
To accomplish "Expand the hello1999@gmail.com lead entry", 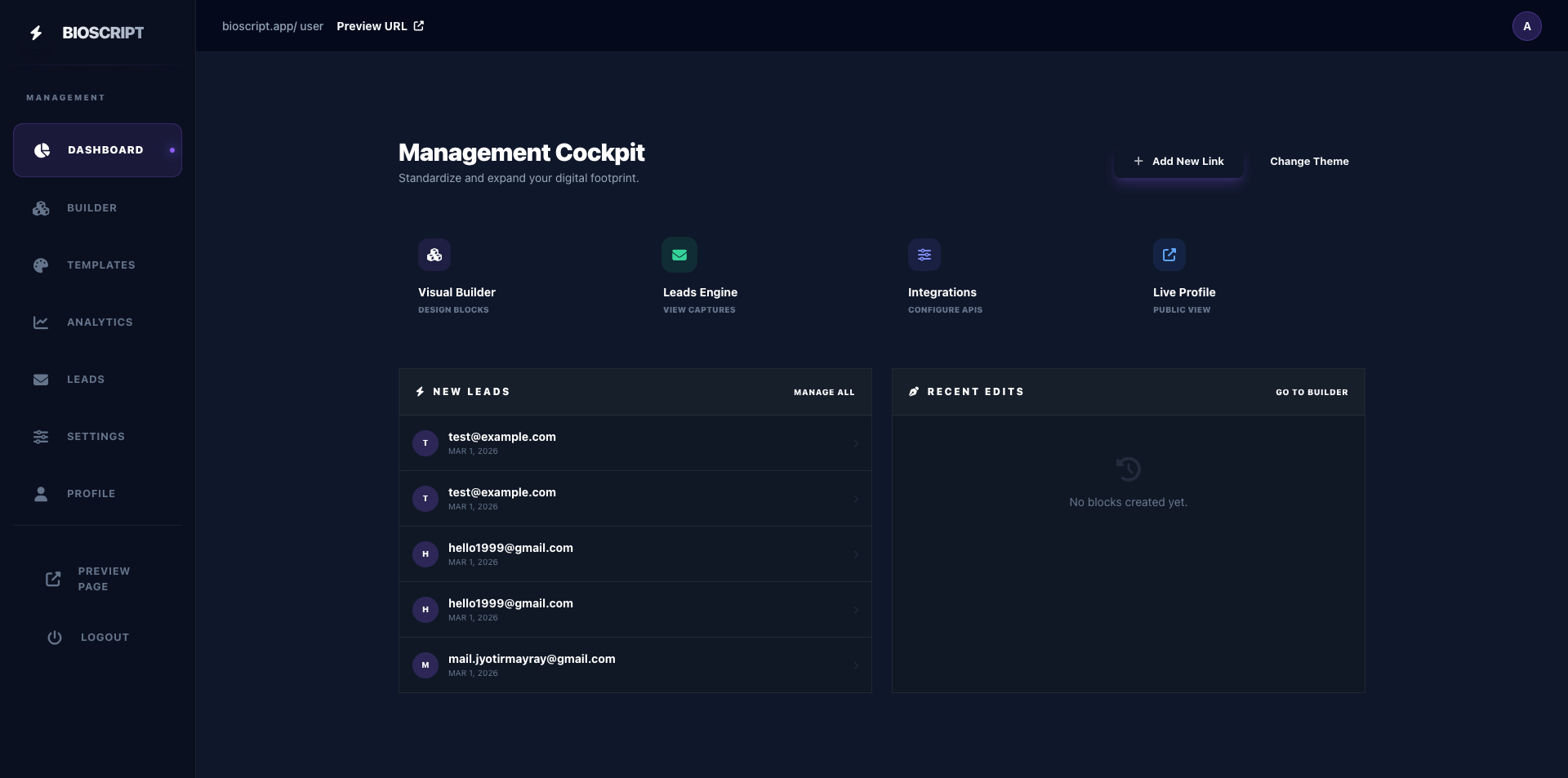I will click(x=855, y=554).
